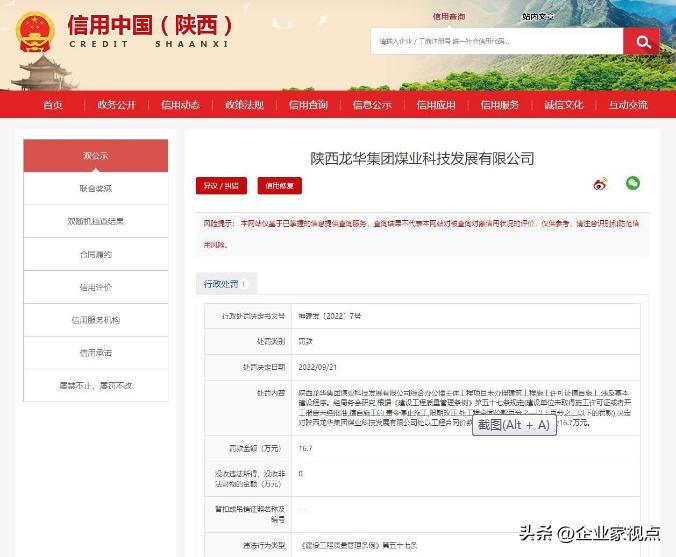Click the penalty content paragraph
676x557 pixels.
pos(465,408)
